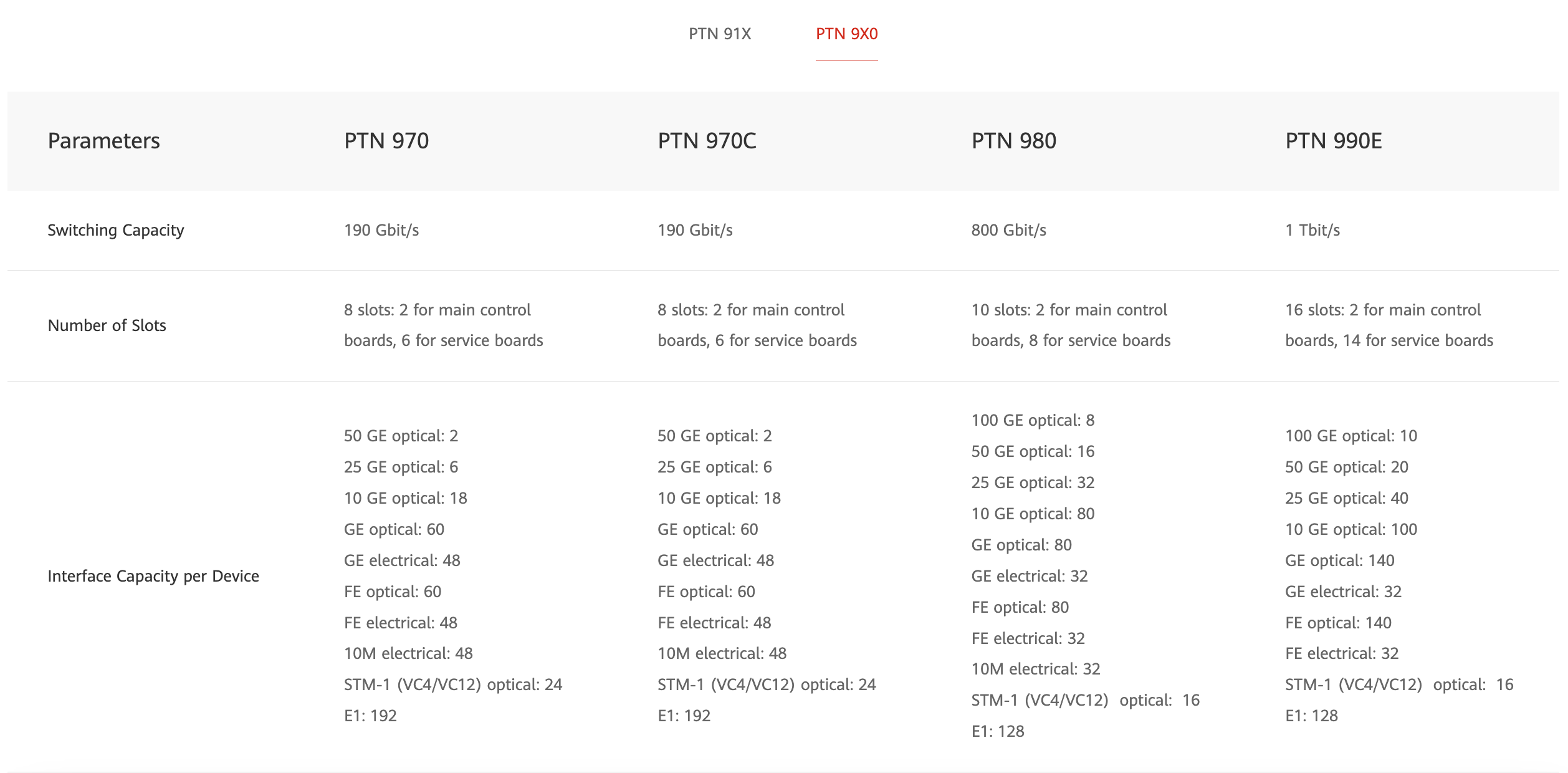Switch to the PTN 91X tab
1568x773 pixels.
point(720,34)
